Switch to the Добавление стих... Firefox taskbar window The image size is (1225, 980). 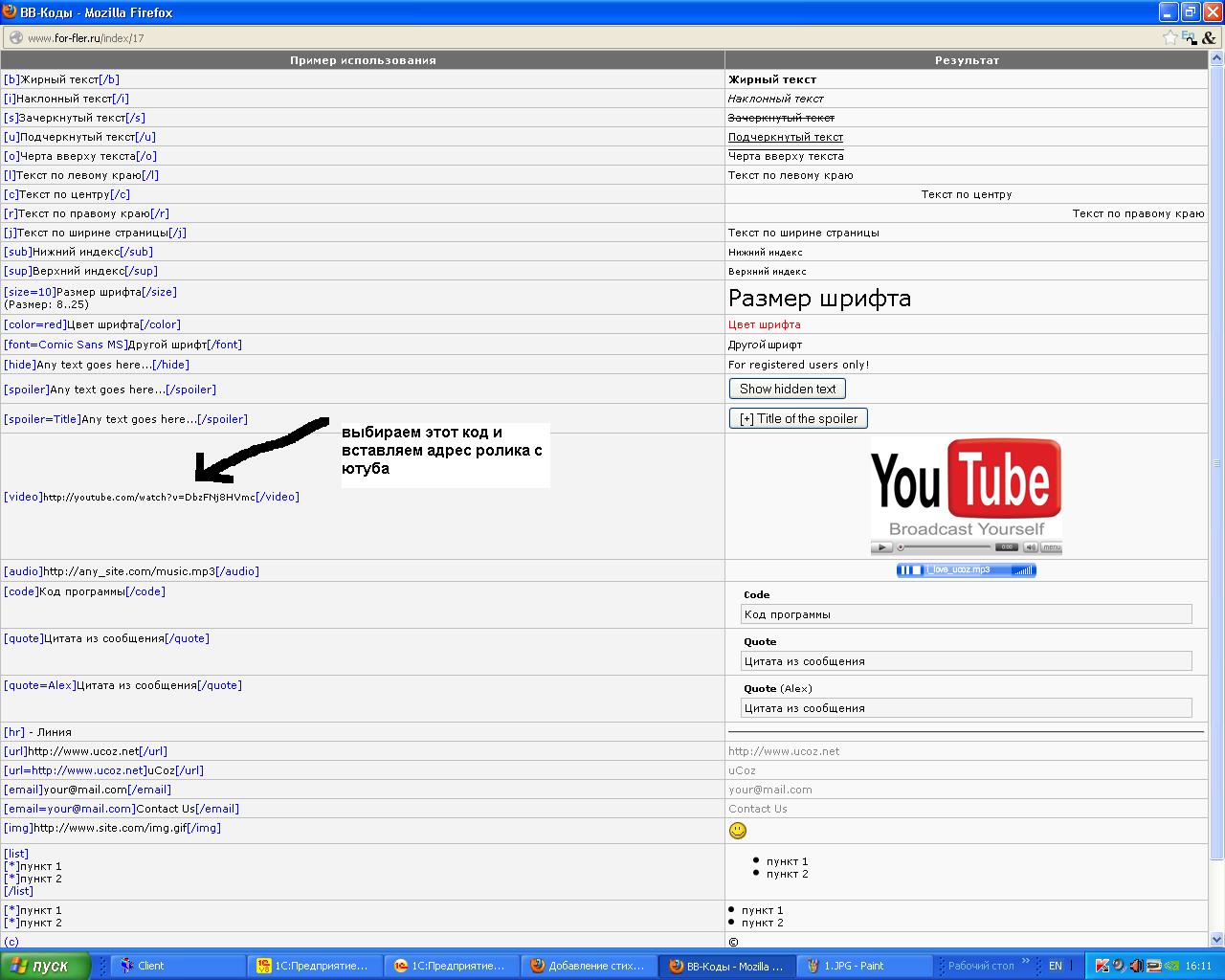[x=589, y=966]
